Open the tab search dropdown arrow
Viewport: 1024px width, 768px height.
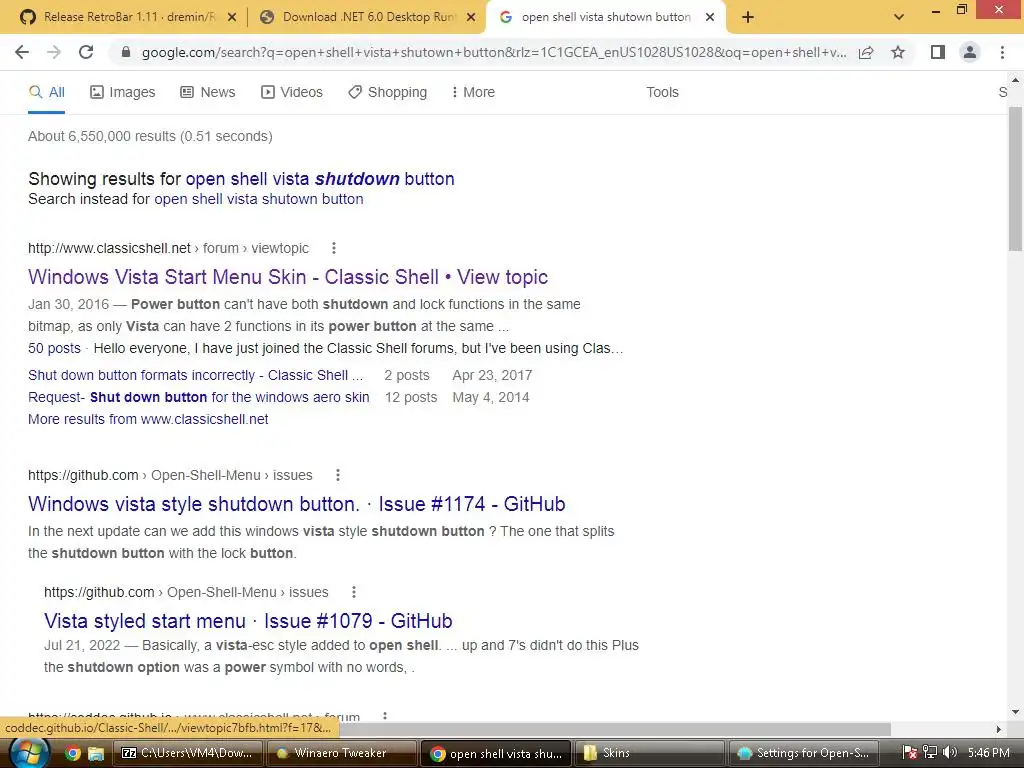899,17
